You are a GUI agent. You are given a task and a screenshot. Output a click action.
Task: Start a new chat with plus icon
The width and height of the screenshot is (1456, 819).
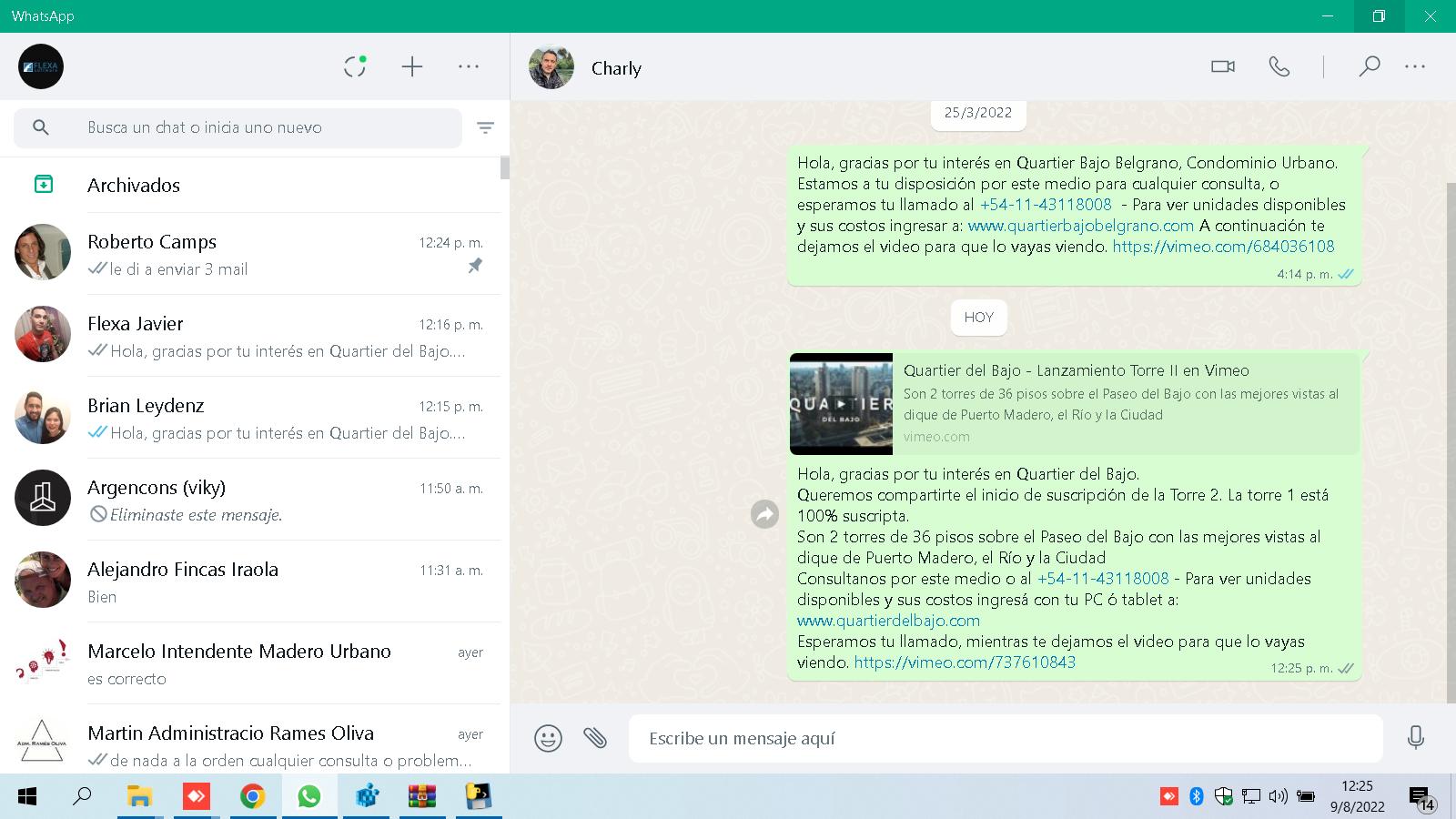tap(412, 66)
